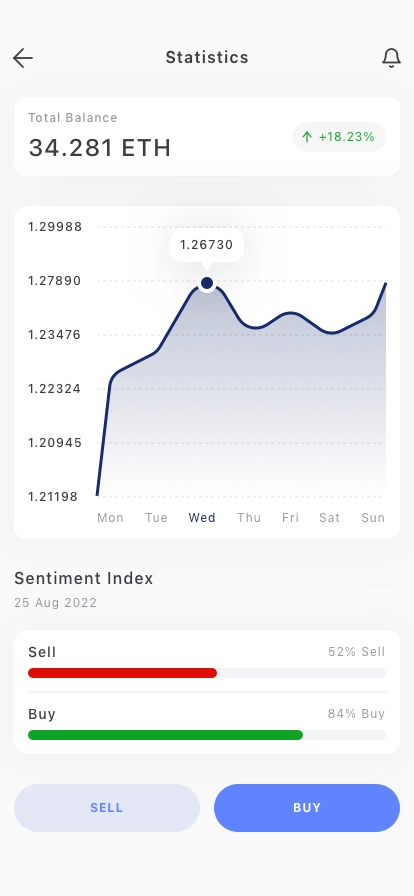This screenshot has width=414, height=896.
Task: Click the green up-arrow percentage badge
Action: coord(340,137)
